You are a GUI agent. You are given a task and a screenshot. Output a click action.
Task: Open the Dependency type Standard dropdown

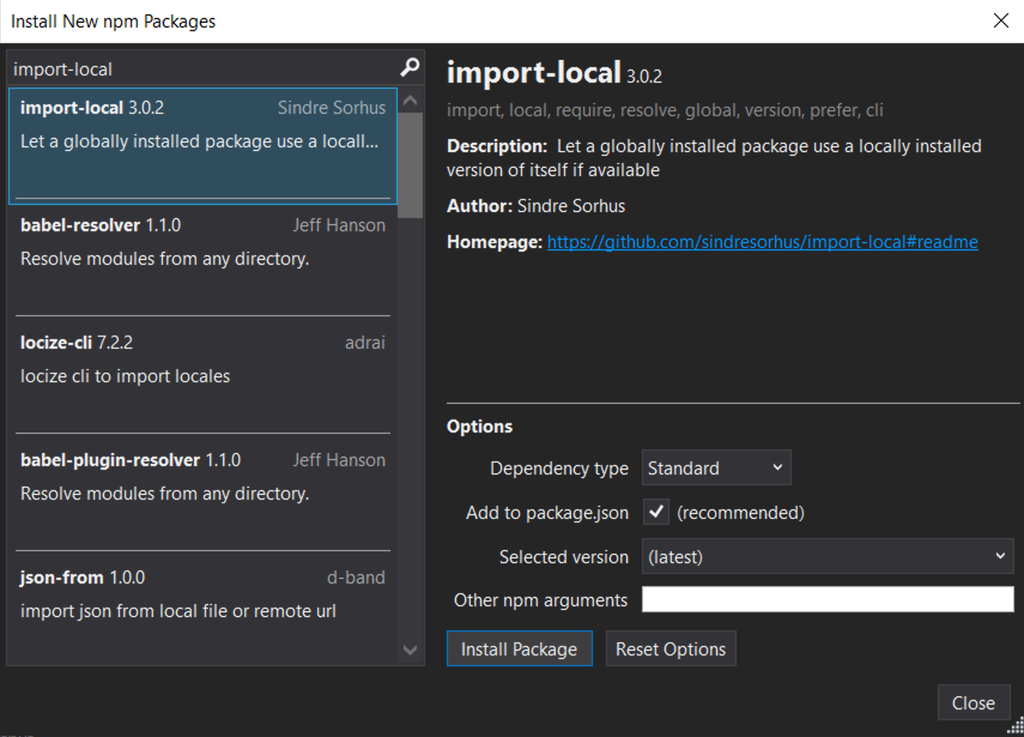[x=716, y=467]
